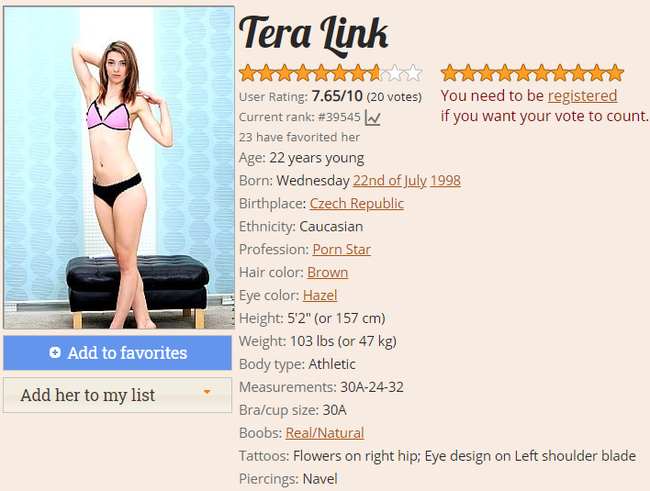
Task: Open the Add her to my list dropdown
Action: 117,395
